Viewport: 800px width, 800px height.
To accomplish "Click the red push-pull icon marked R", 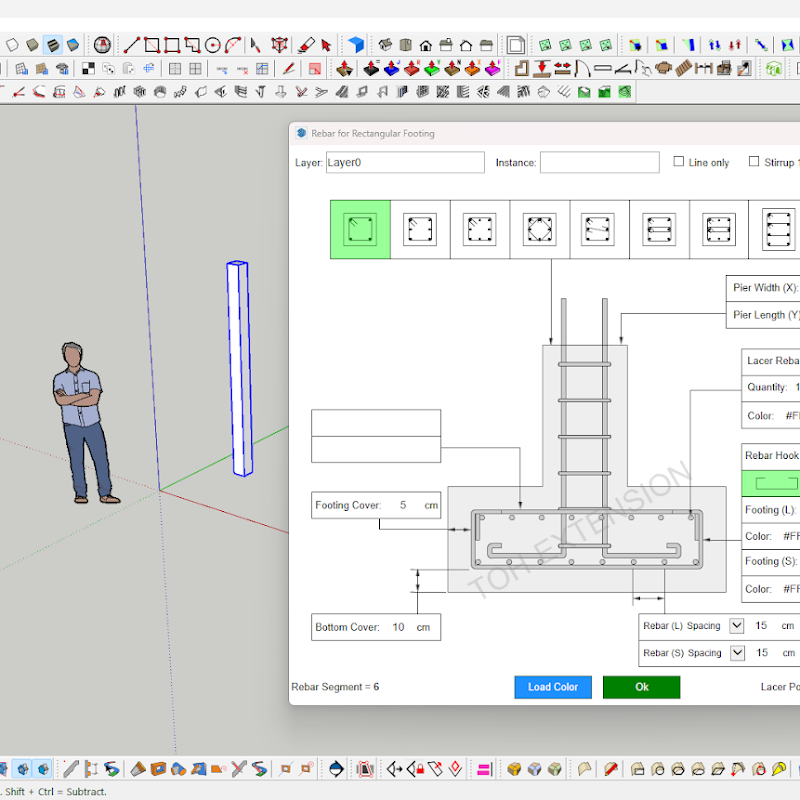I will pos(412,68).
